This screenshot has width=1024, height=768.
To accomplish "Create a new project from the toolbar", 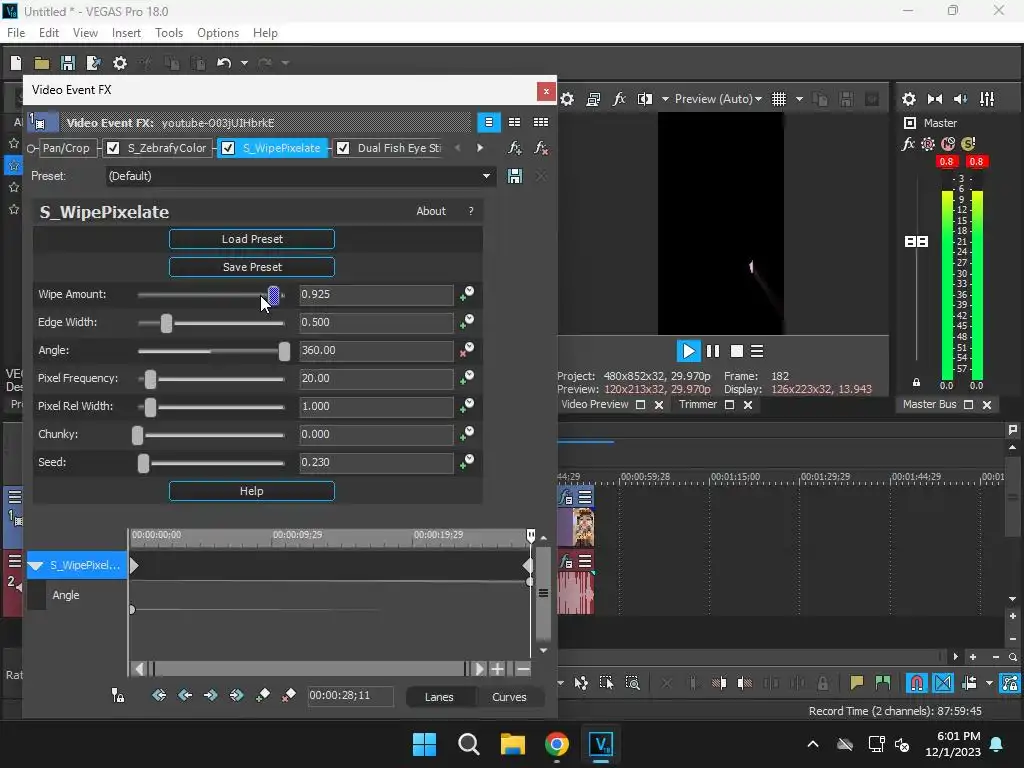I will click(16, 63).
